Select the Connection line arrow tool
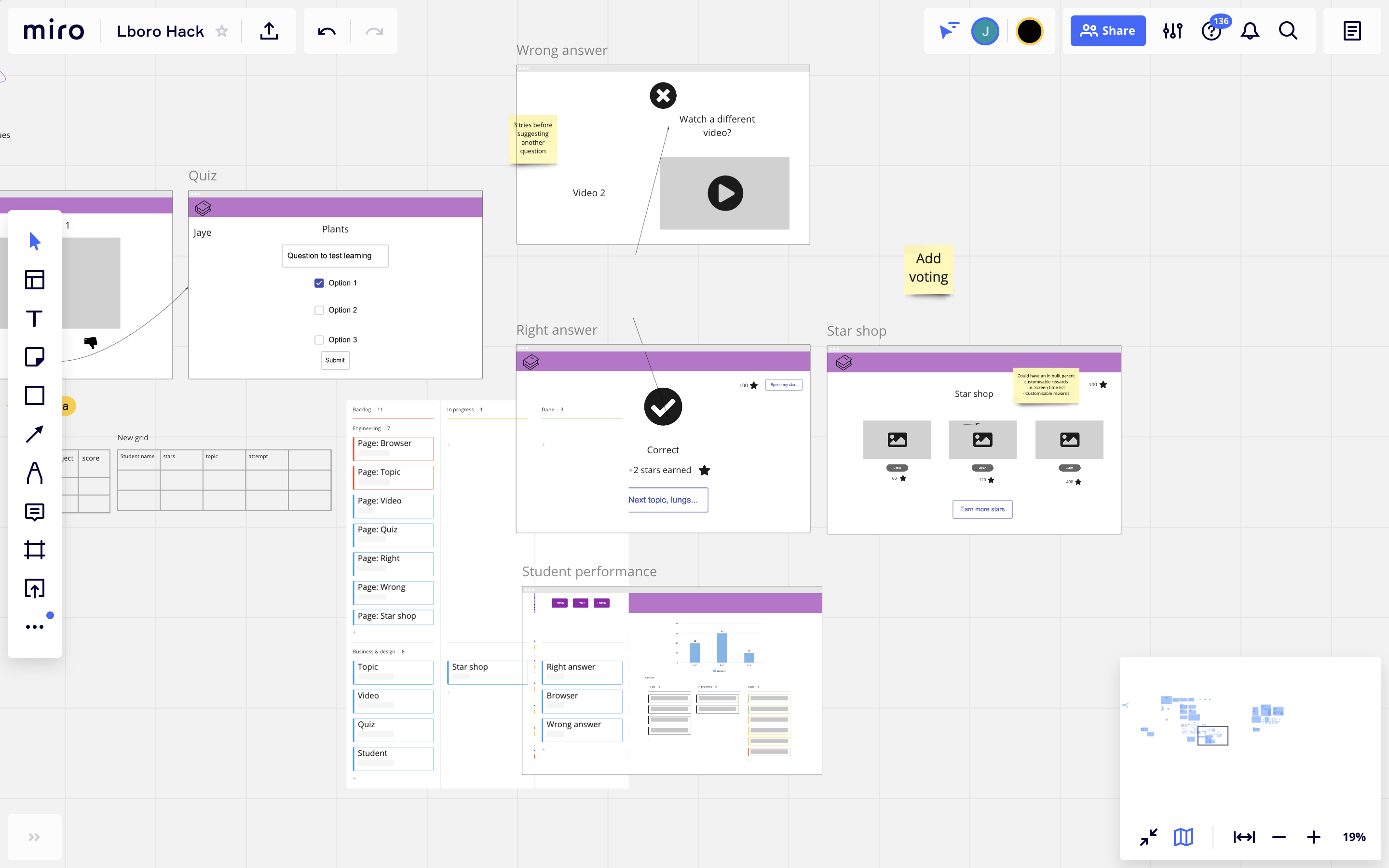1389x868 pixels. click(x=34, y=434)
